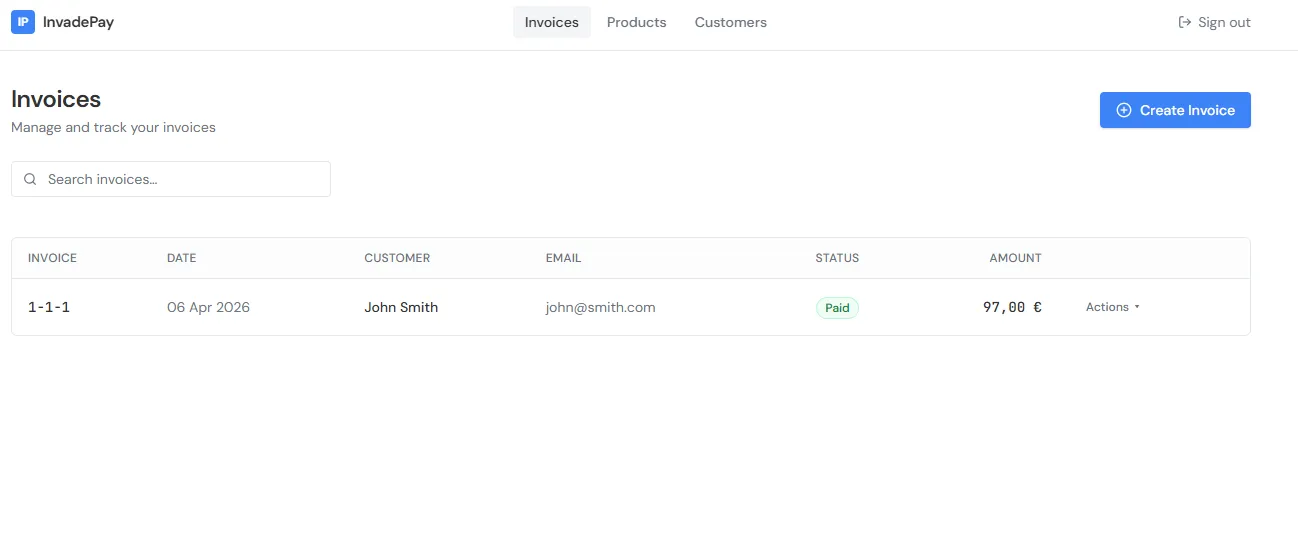Click the sign out arrow icon
This screenshot has width=1298, height=537.
(x=1185, y=22)
